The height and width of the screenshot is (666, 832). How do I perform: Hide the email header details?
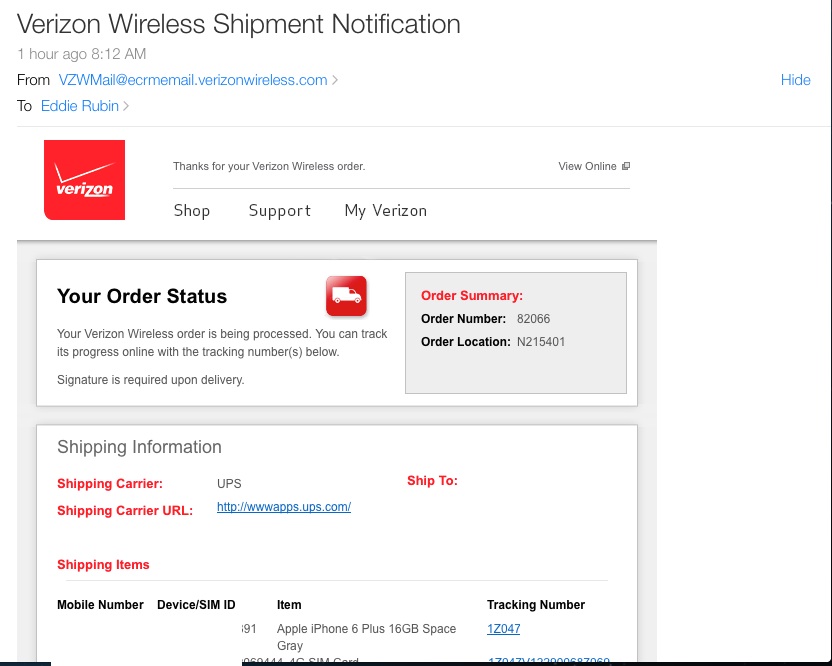795,80
